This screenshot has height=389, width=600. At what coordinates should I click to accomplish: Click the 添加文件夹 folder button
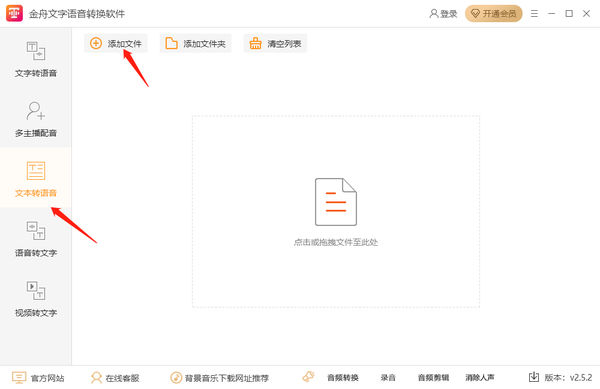pyautogui.click(x=196, y=44)
